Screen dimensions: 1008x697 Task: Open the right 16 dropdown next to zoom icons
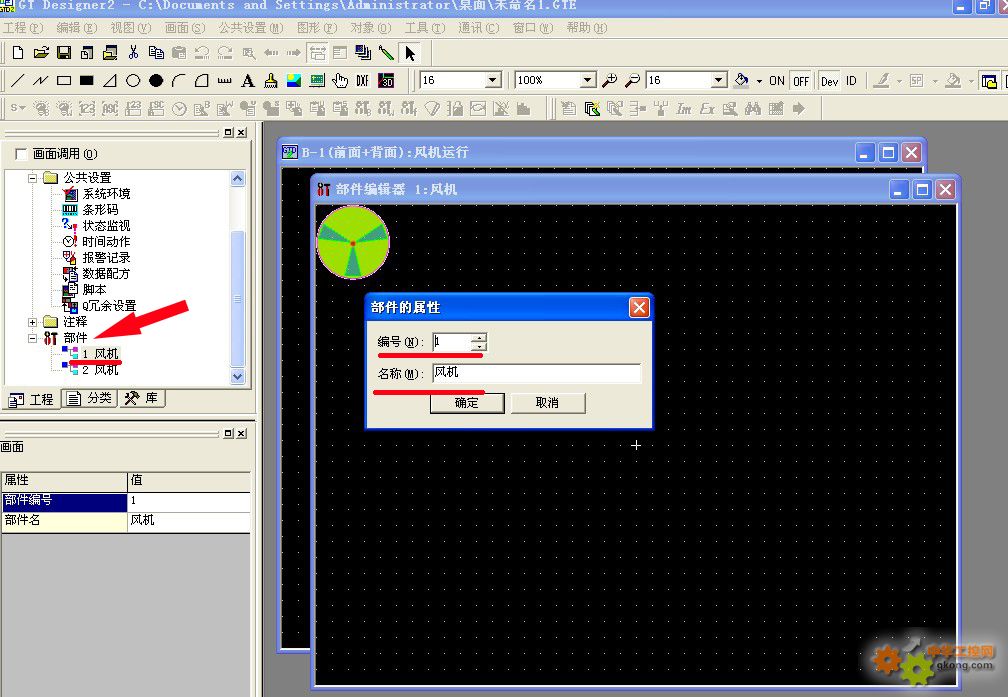point(719,80)
